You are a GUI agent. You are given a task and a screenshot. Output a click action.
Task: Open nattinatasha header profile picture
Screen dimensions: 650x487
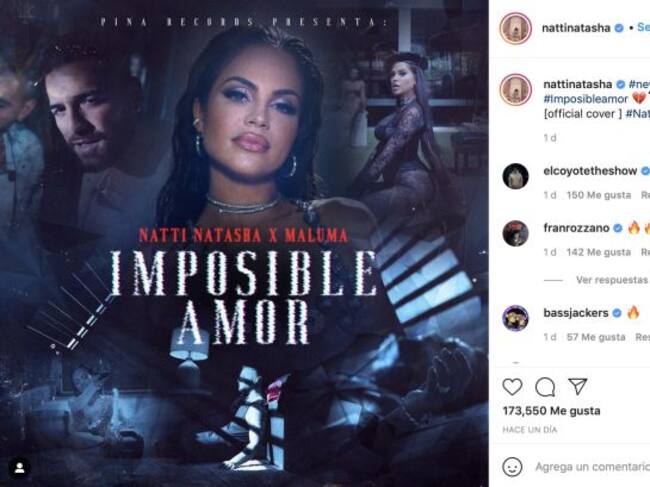pyautogui.click(x=516, y=28)
